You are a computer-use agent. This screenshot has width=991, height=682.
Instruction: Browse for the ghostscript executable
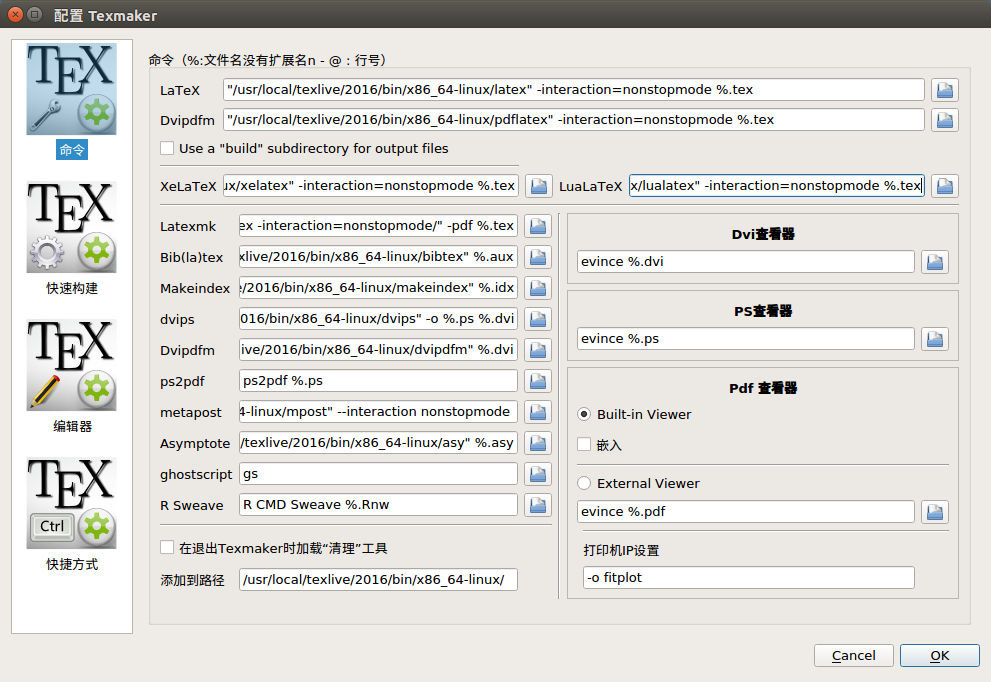pos(538,474)
